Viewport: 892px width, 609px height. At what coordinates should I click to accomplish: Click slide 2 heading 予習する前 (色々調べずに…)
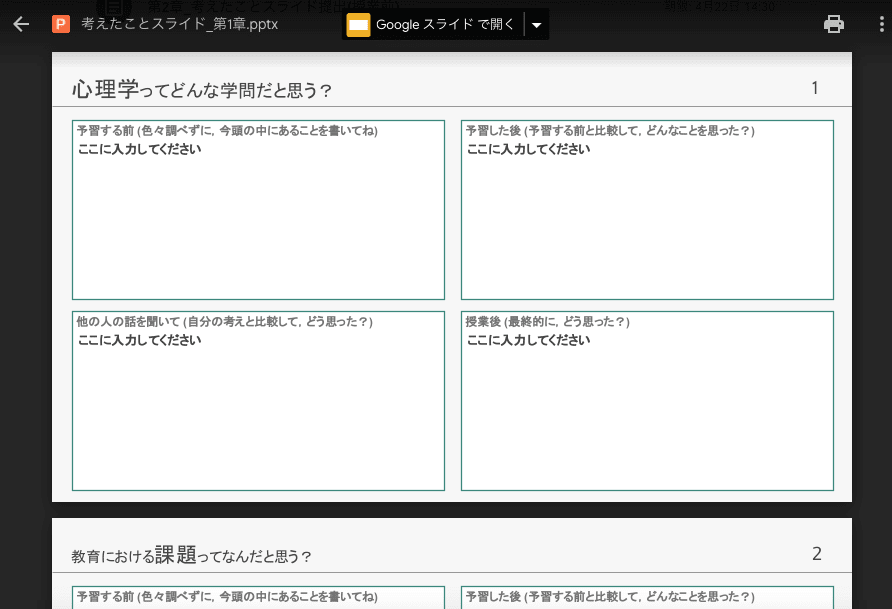click(227, 597)
